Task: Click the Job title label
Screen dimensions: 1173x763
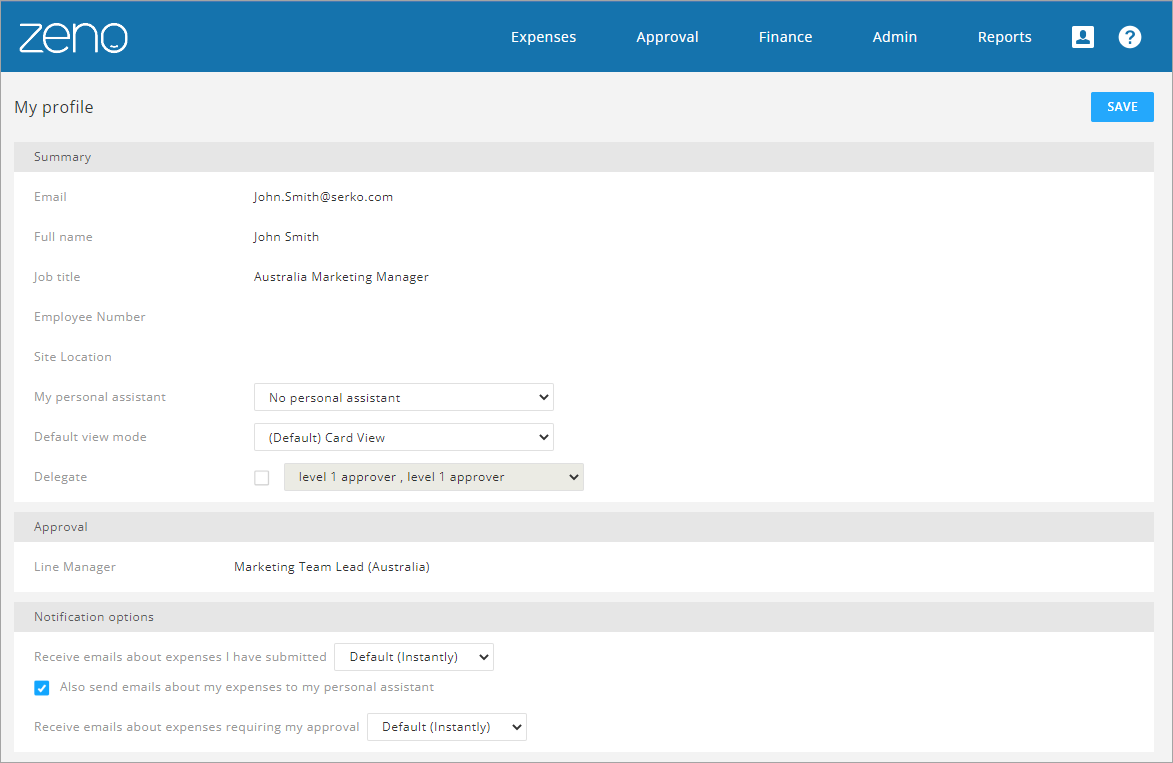Action: point(57,277)
